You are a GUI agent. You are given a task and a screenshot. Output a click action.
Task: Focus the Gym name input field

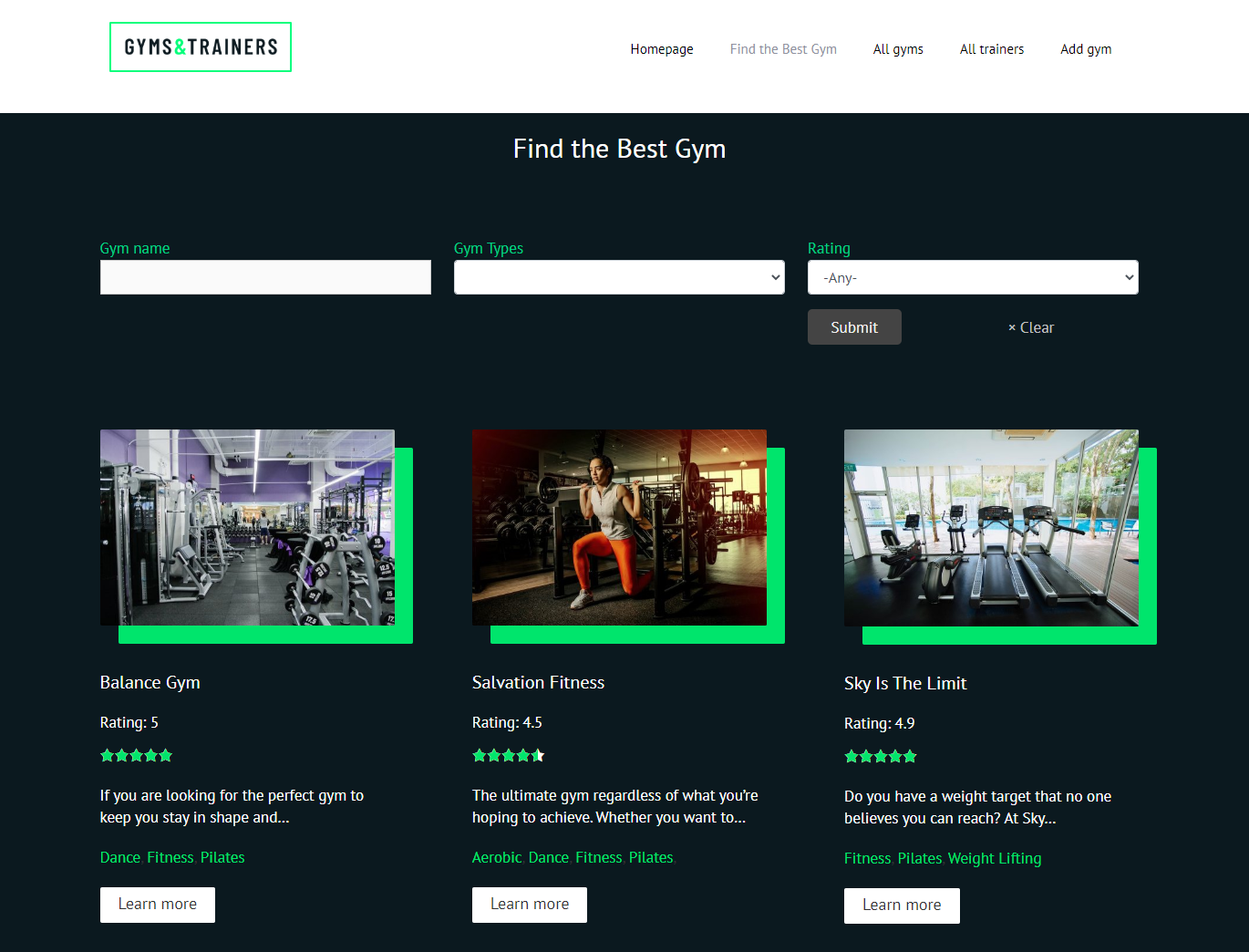coord(265,277)
